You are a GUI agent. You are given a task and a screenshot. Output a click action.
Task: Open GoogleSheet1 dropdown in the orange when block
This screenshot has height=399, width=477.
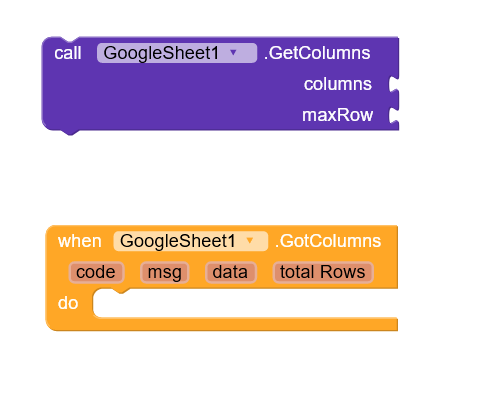tap(190, 241)
